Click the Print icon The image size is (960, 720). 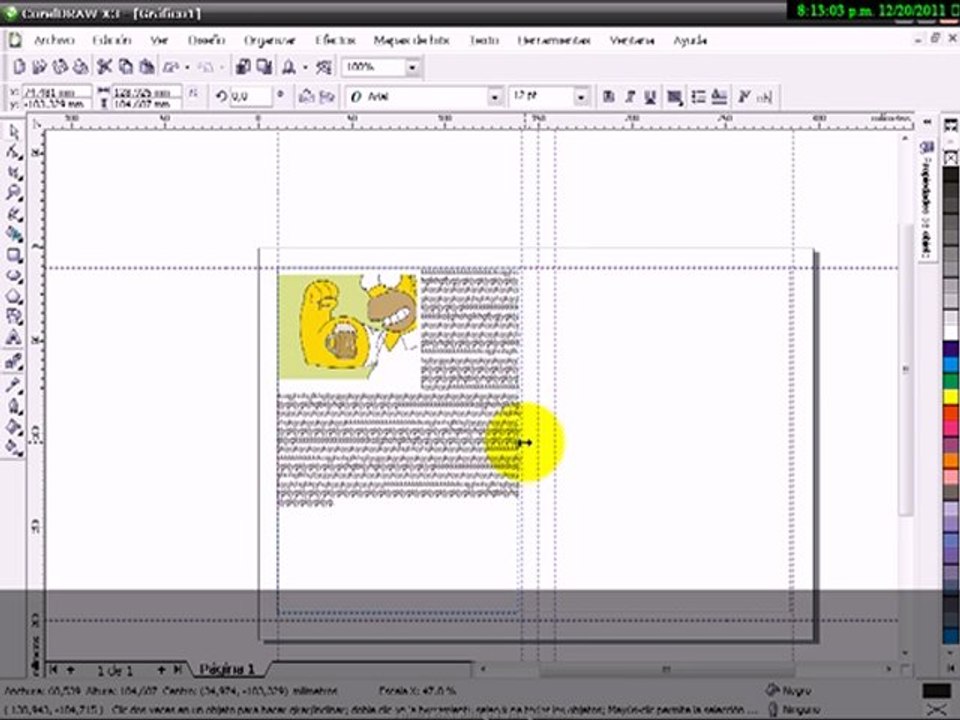[x=80, y=66]
